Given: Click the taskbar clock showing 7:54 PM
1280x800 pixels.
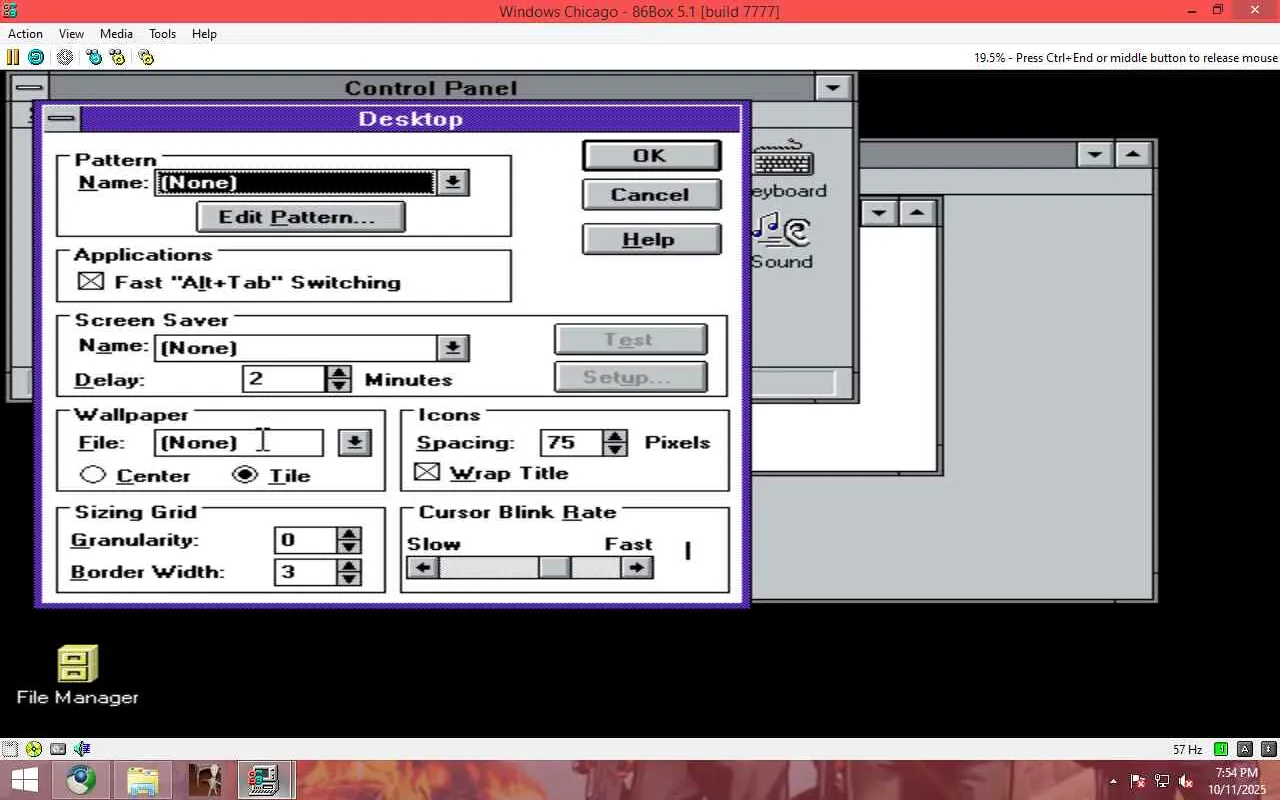Looking at the screenshot, I should (x=1237, y=781).
